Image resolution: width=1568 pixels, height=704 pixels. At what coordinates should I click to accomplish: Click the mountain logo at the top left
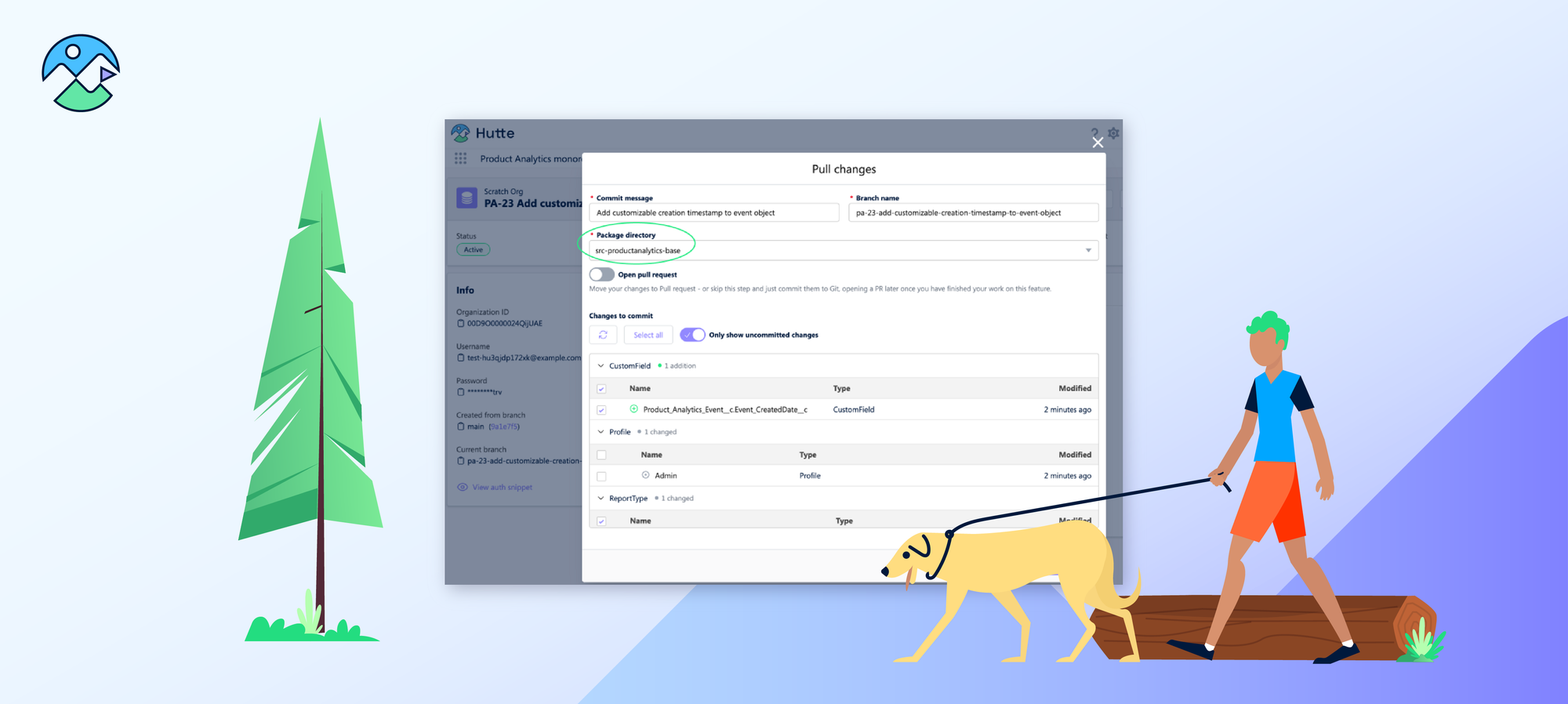click(81, 73)
